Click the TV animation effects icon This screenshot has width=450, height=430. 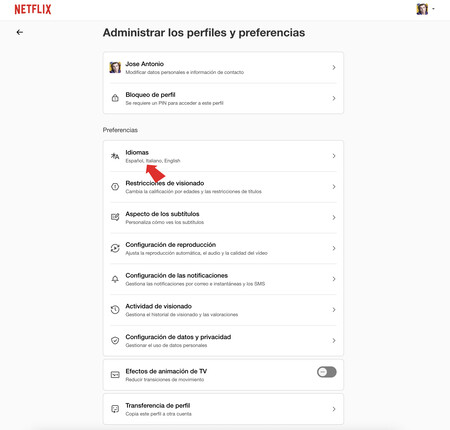click(115, 375)
